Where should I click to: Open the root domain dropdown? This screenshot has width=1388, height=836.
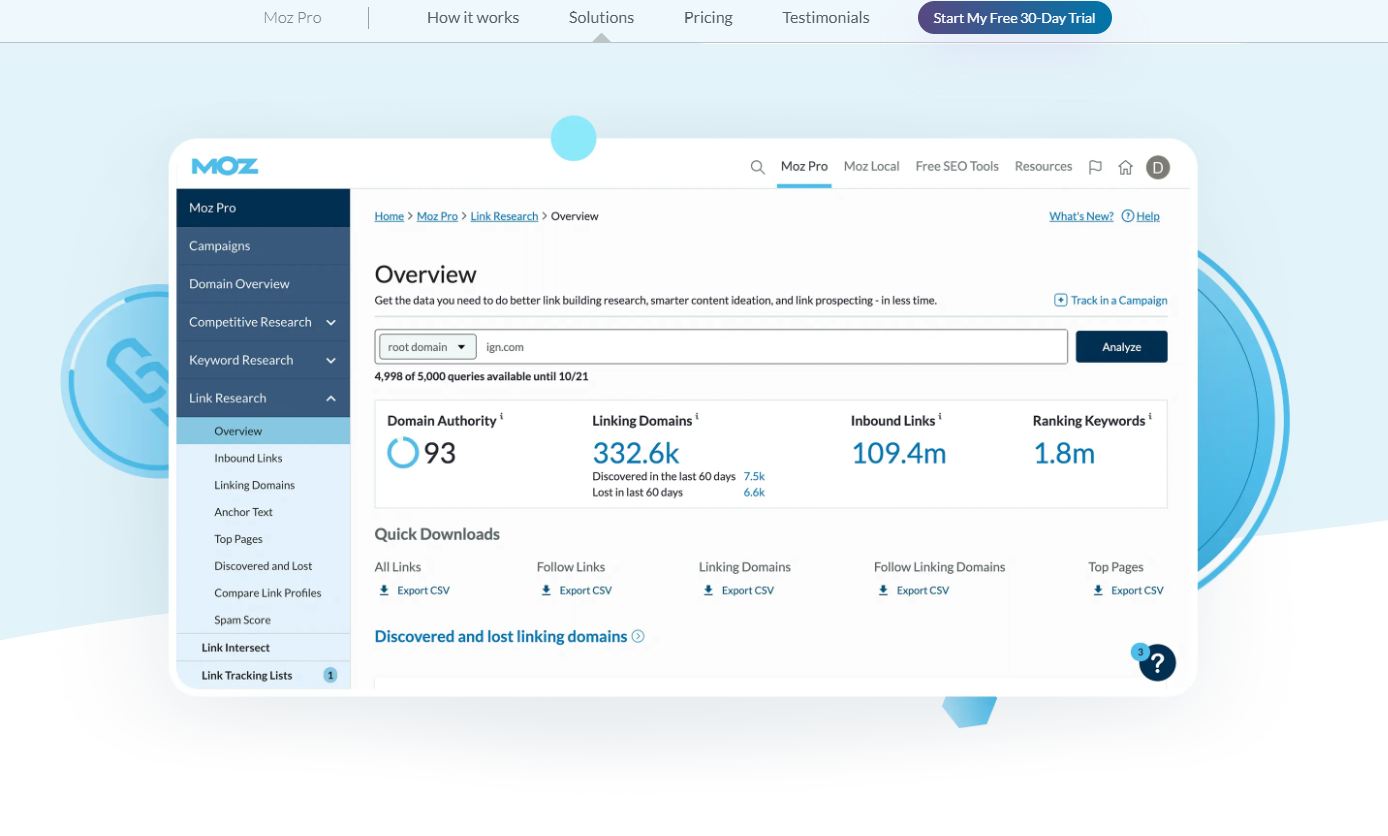click(x=428, y=347)
